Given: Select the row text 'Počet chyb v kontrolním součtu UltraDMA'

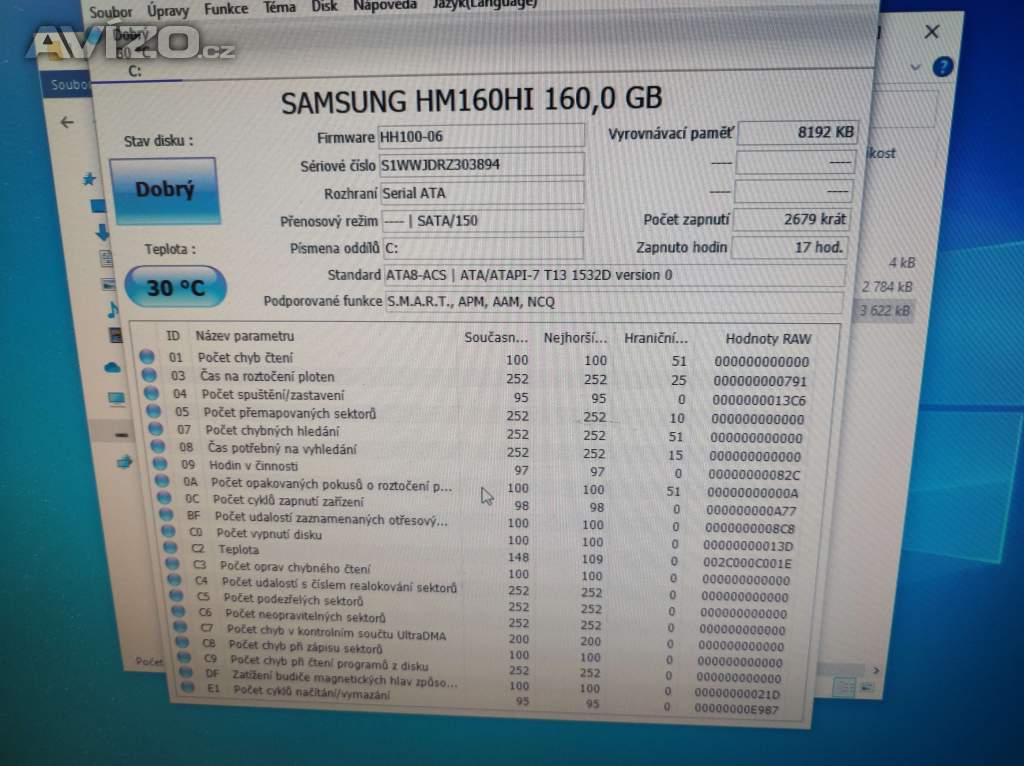Looking at the screenshot, I should tap(336, 632).
